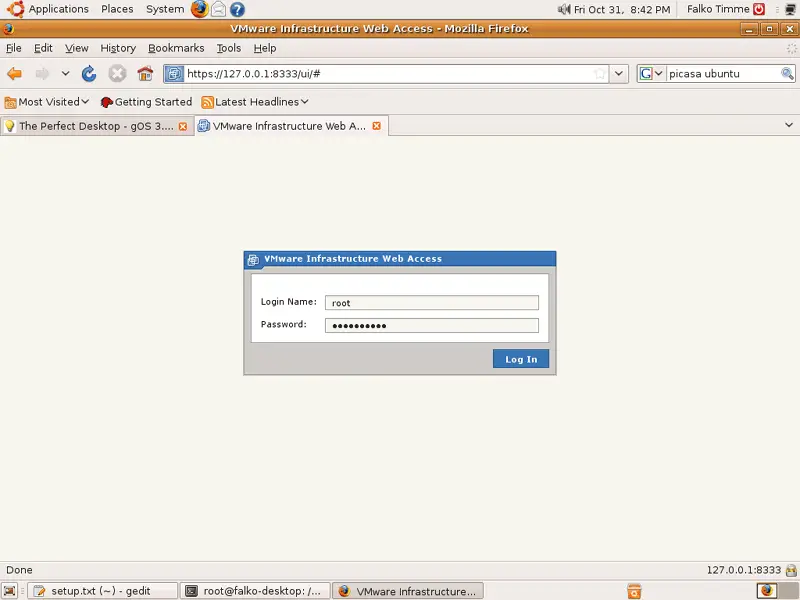Open the Edit menu
Image resolution: width=800 pixels, height=600 pixels.
[43, 48]
